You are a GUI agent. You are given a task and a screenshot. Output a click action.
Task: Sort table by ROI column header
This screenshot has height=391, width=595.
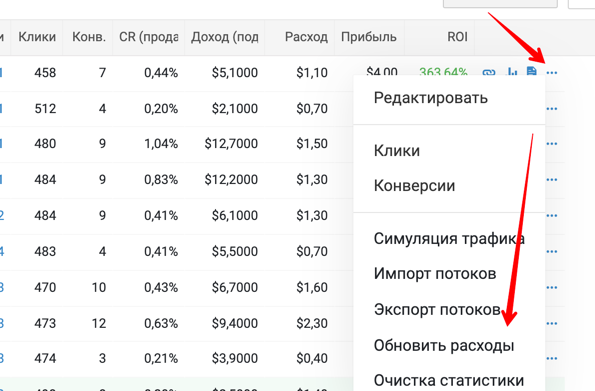tap(457, 37)
